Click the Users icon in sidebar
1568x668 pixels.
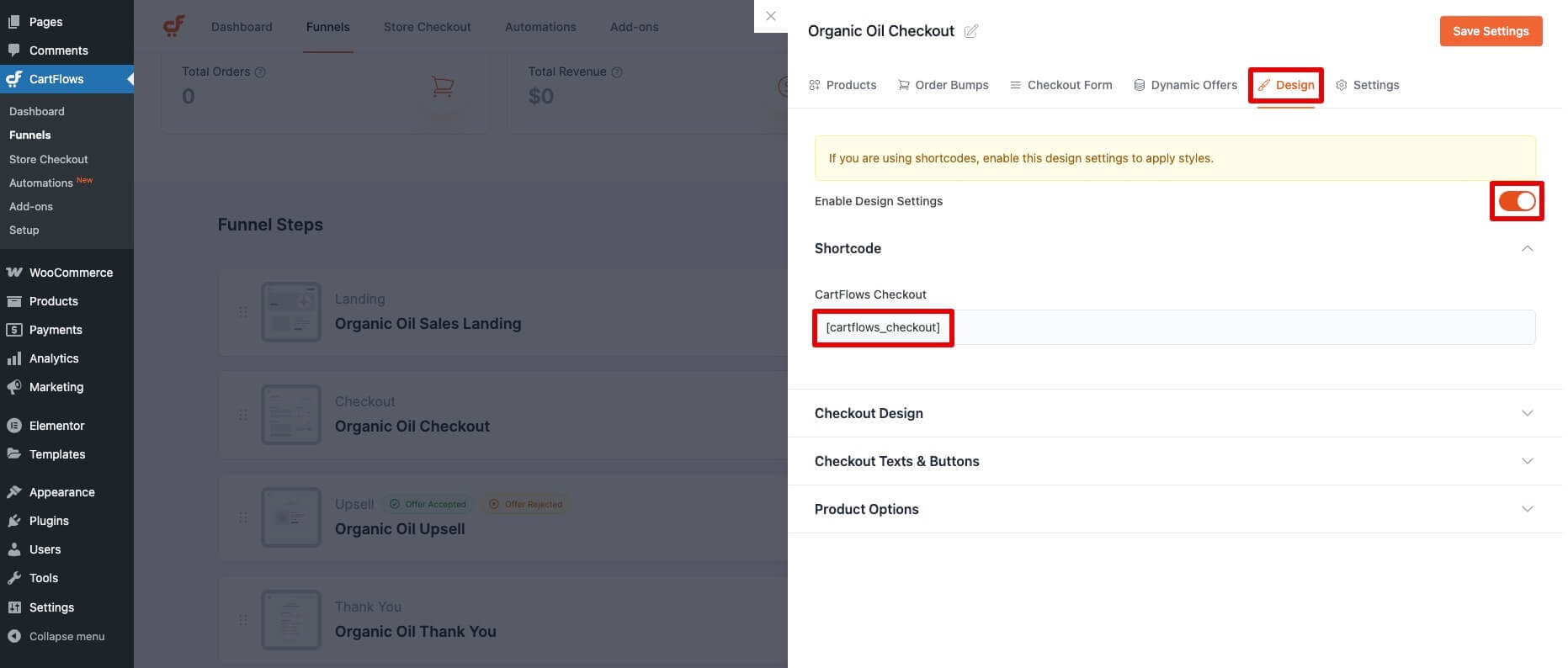click(x=14, y=549)
